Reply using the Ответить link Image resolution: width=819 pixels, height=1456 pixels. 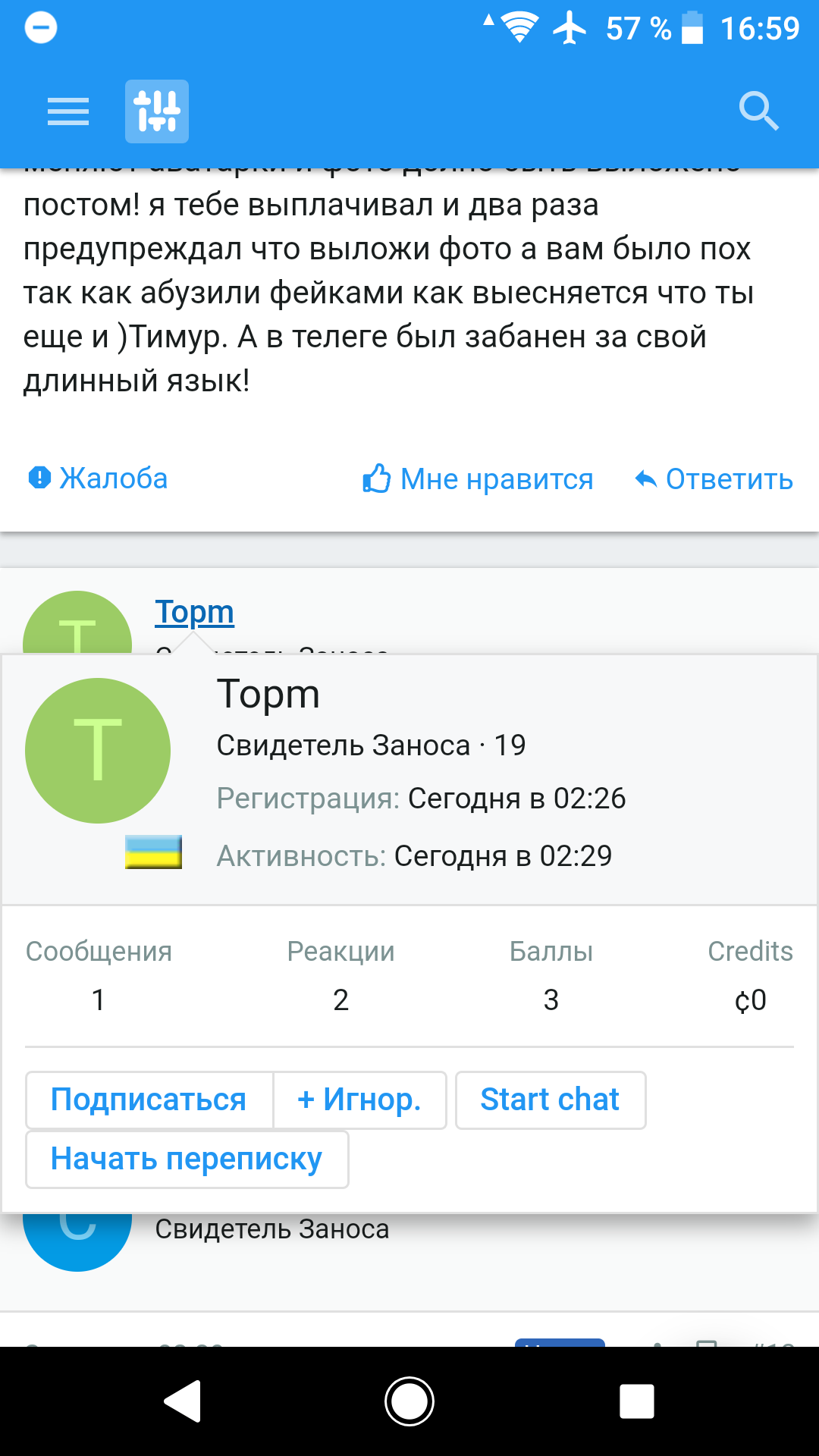(714, 479)
